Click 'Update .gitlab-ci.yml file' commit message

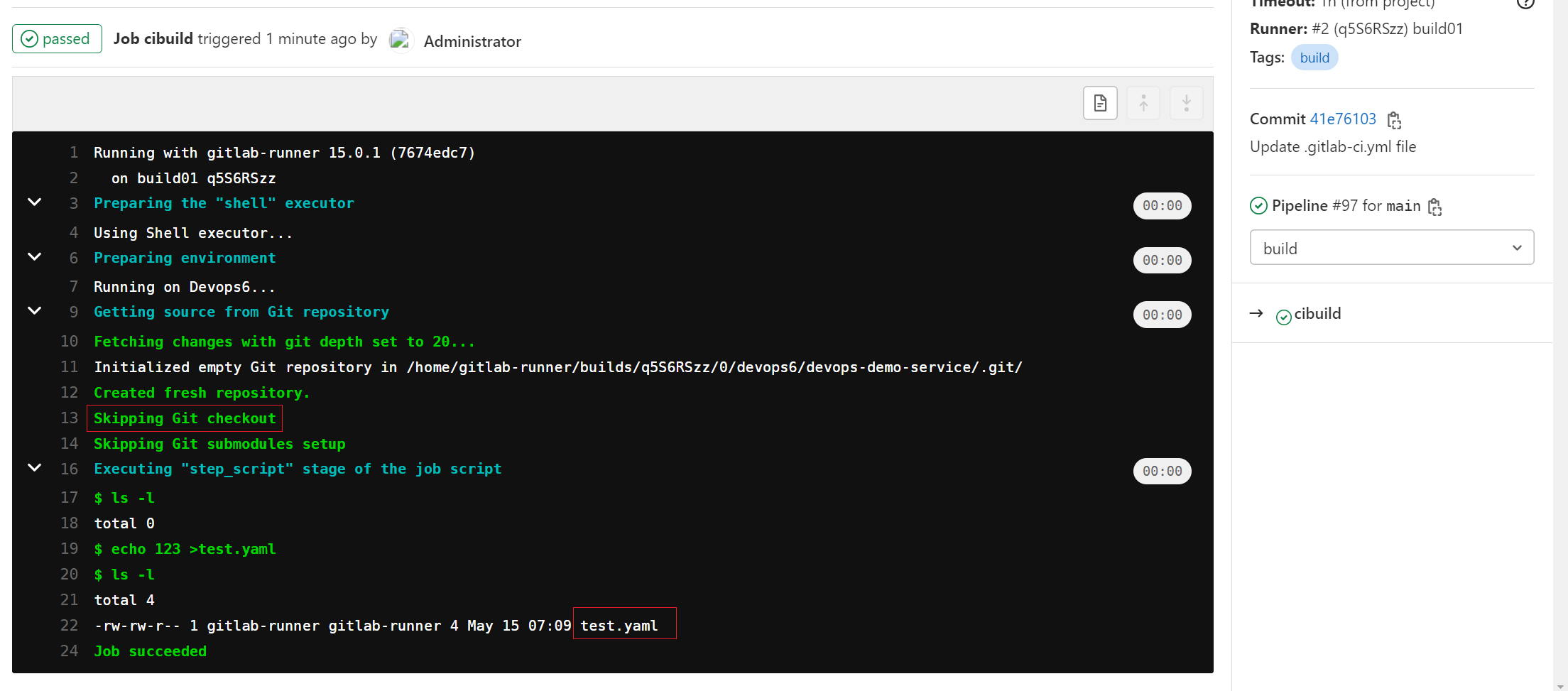tap(1333, 147)
